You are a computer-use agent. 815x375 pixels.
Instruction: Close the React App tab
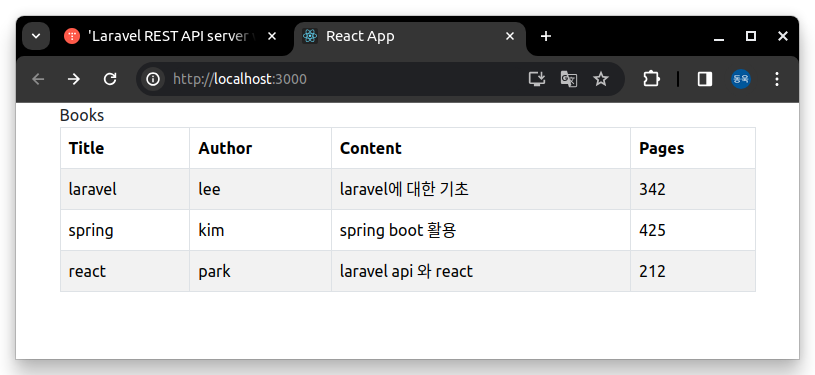pyautogui.click(x=510, y=36)
